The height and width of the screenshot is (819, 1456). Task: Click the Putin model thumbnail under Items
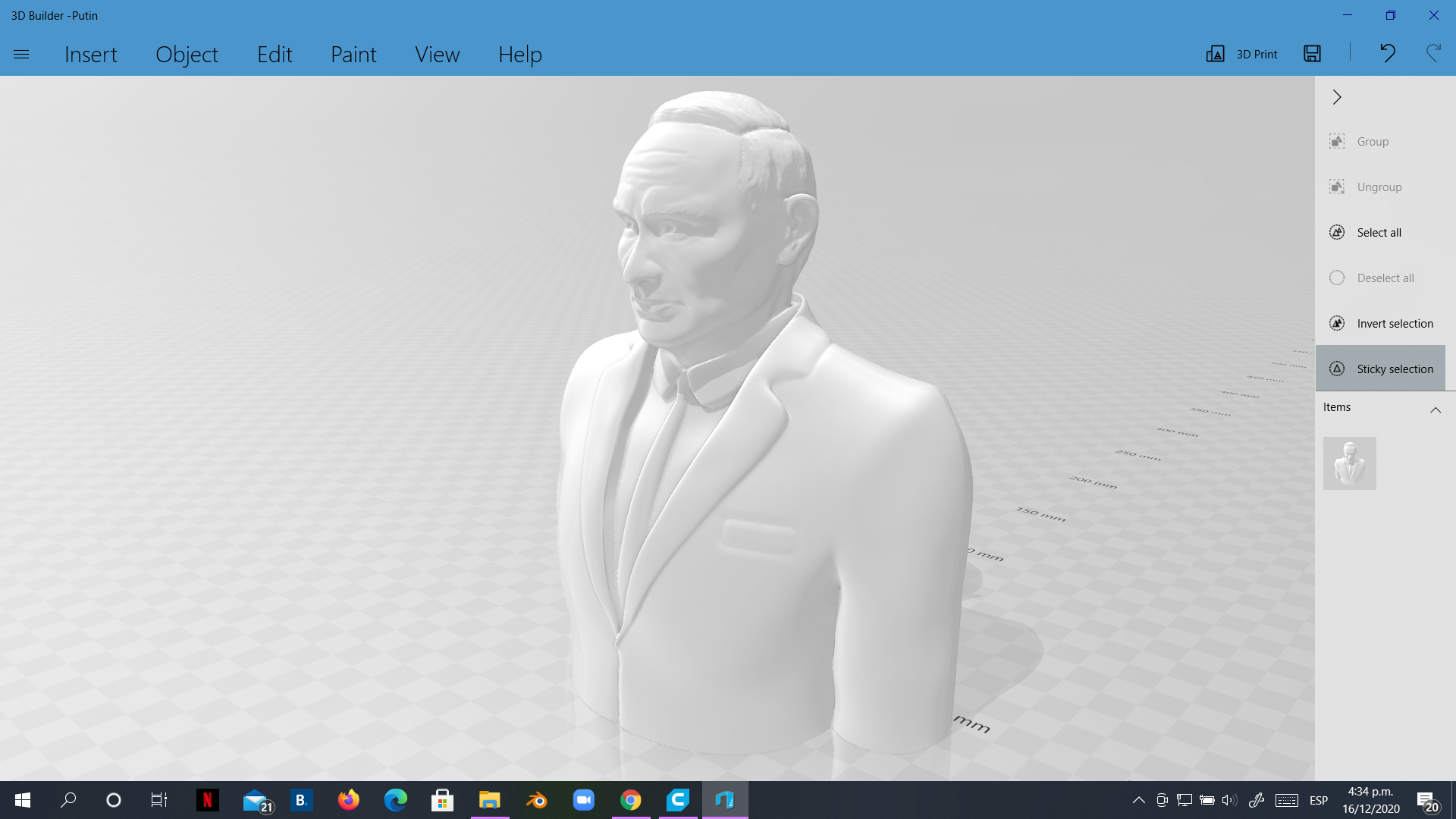(x=1350, y=463)
